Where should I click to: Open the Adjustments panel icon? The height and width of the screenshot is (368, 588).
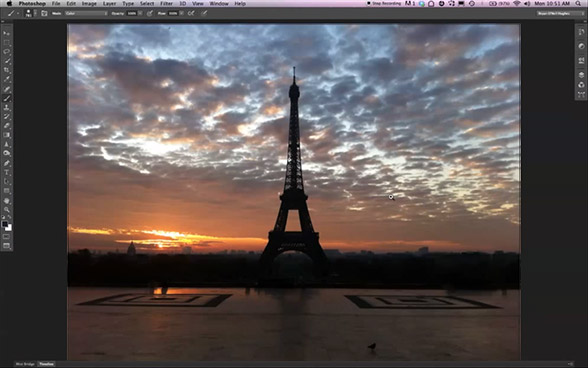[x=581, y=46]
